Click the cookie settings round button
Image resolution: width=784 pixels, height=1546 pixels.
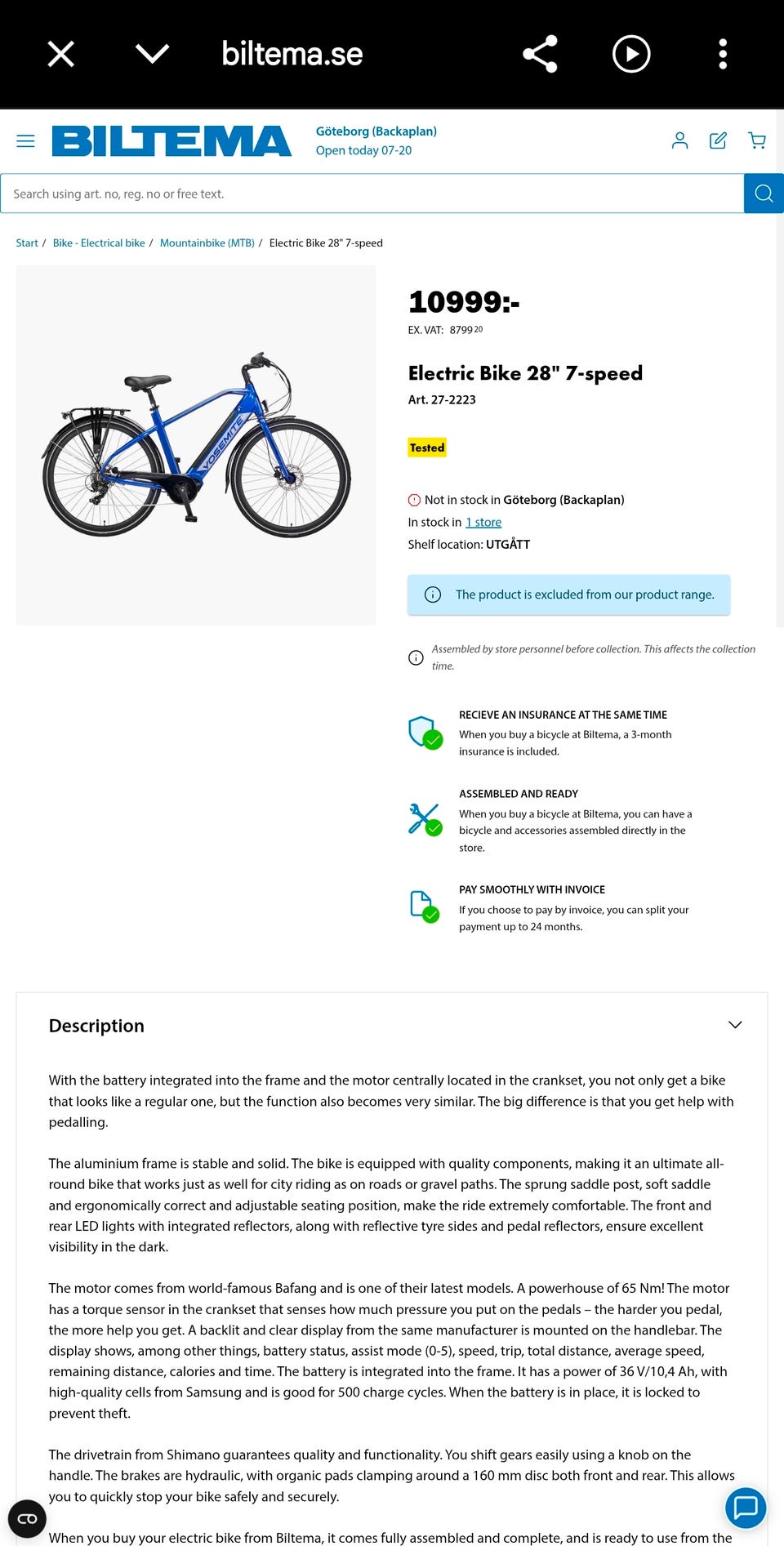click(x=27, y=1519)
